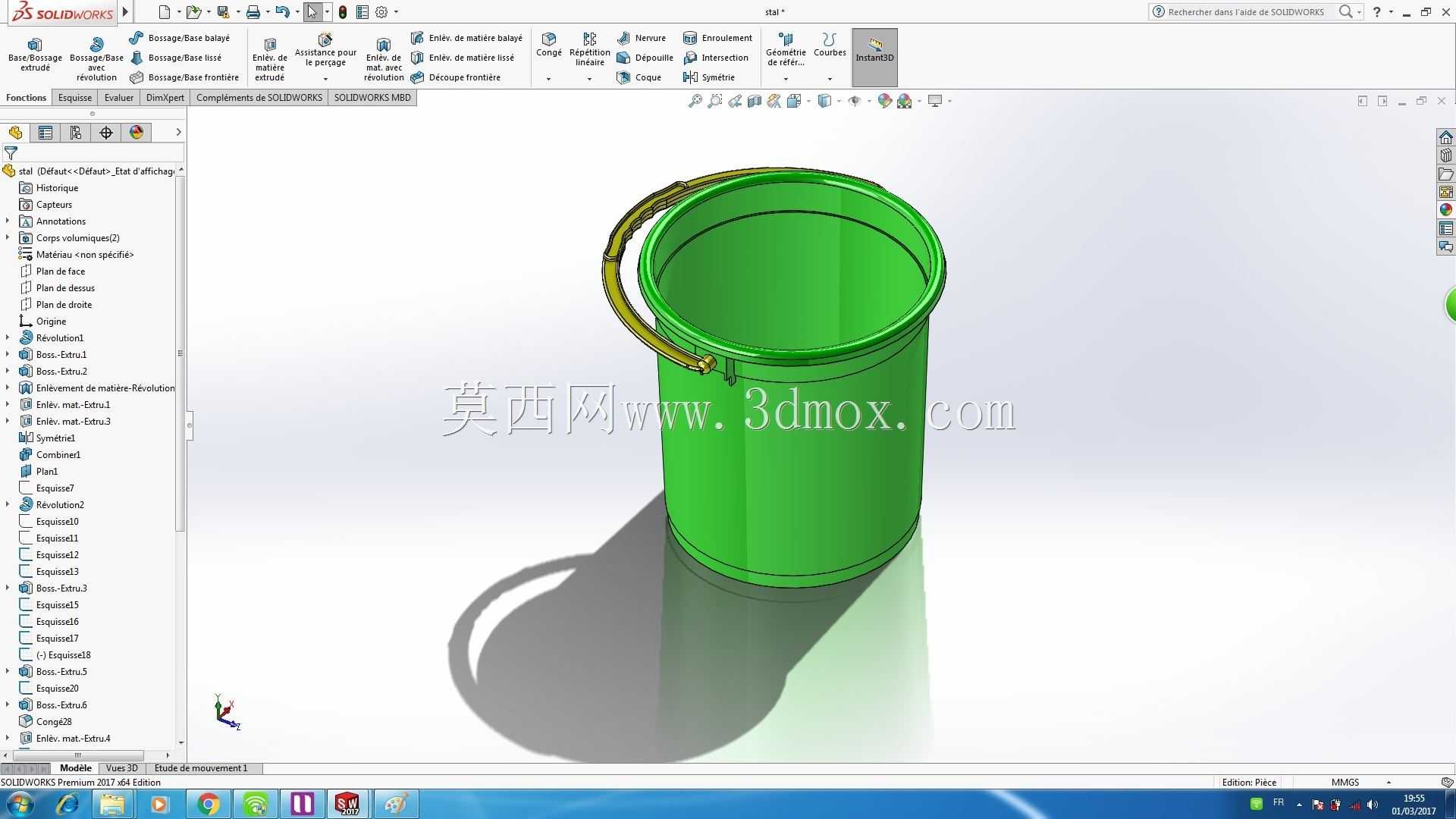
Task: Choose the Dépouille draft tool
Action: 645,58
